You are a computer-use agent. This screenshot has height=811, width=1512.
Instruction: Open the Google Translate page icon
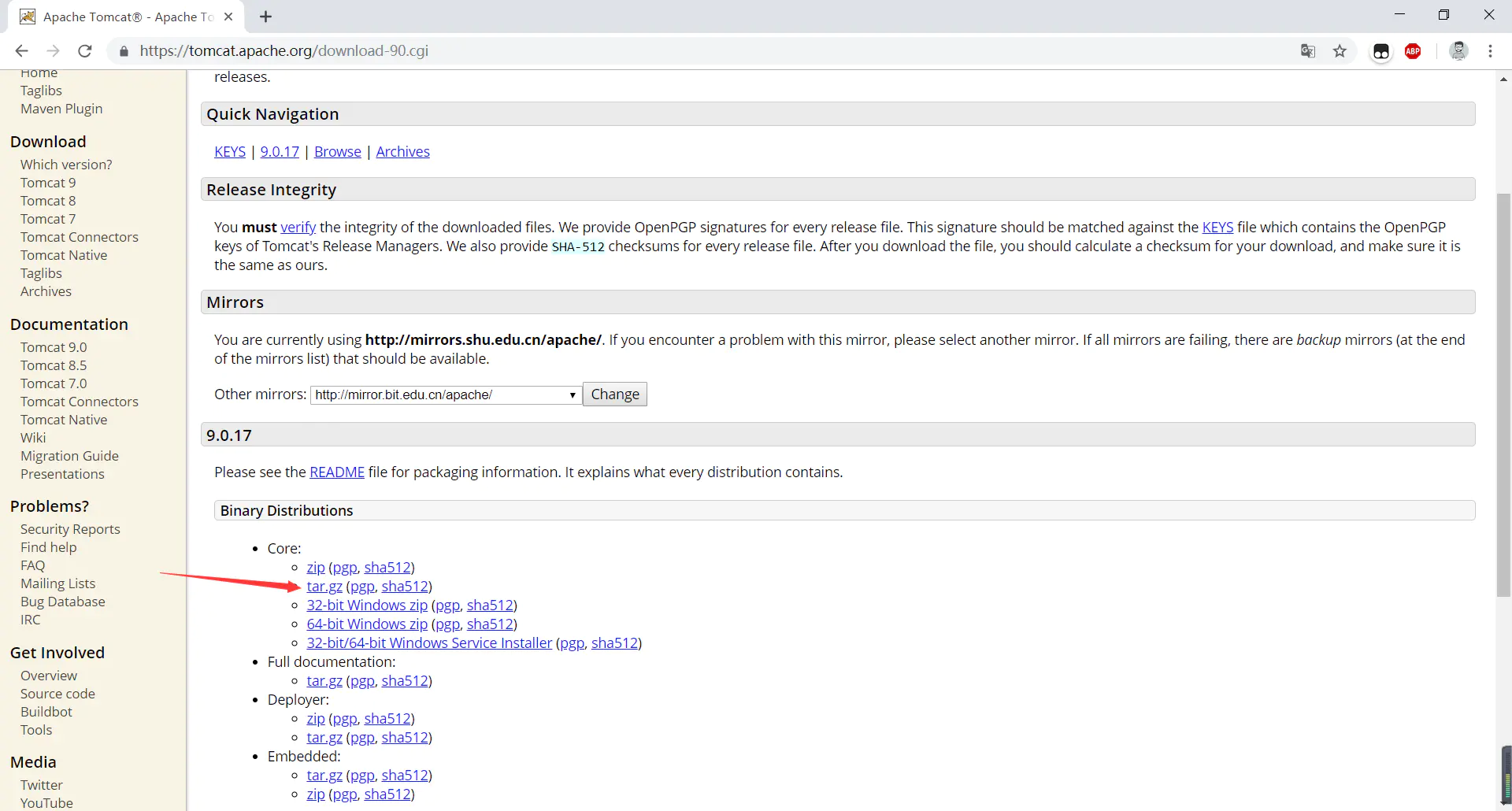1308,51
